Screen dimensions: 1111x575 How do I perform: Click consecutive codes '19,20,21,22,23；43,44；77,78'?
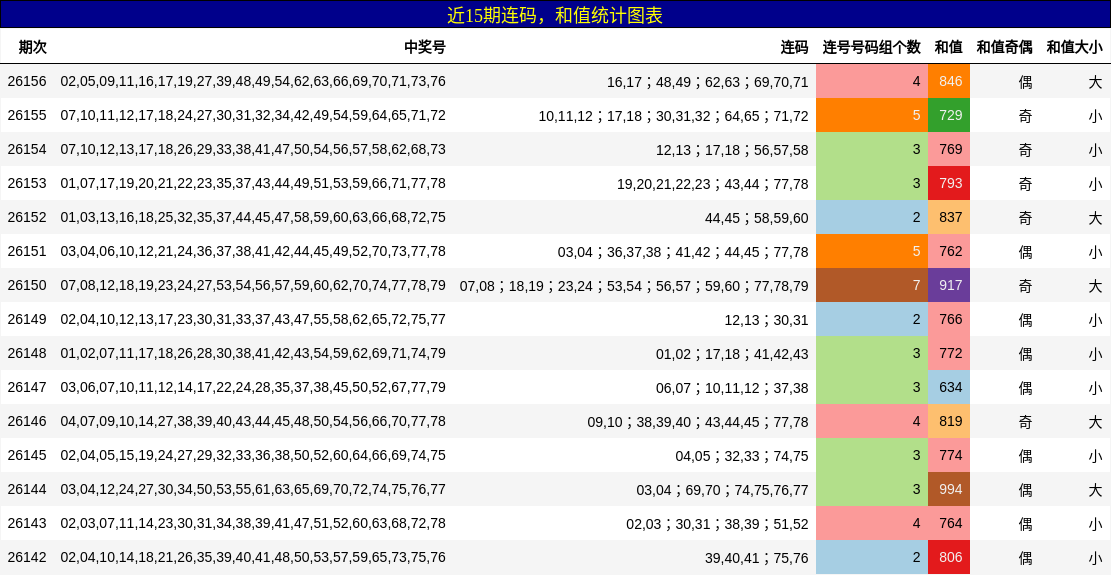(712, 184)
